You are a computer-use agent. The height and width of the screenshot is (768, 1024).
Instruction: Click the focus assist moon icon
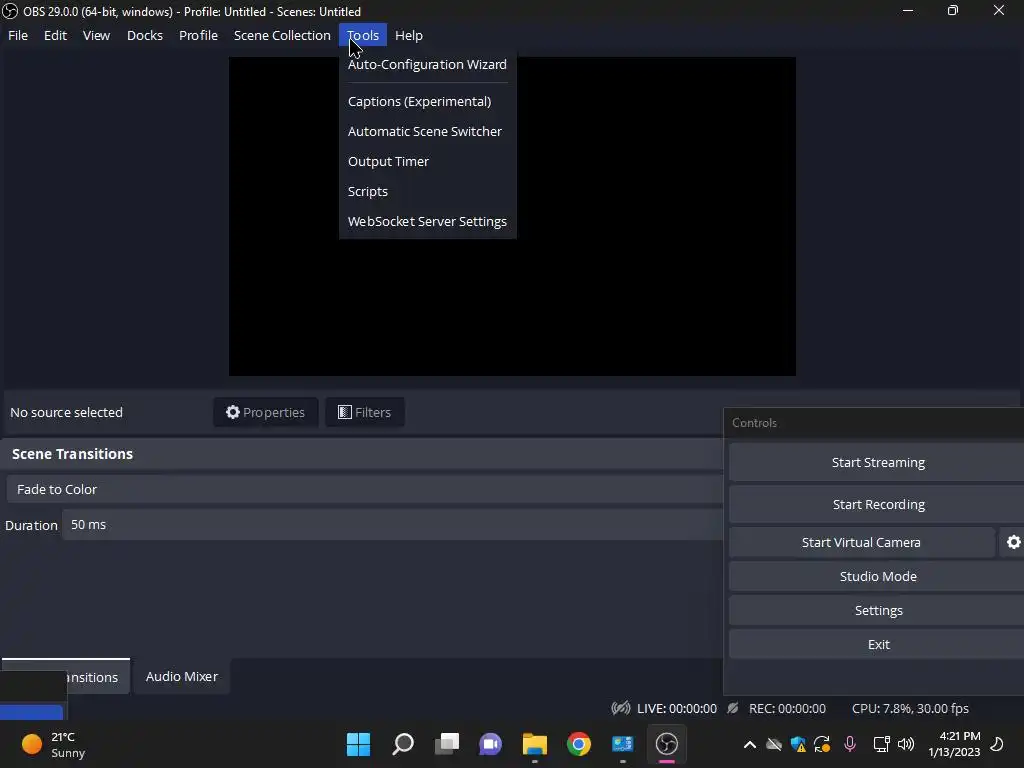(997, 744)
